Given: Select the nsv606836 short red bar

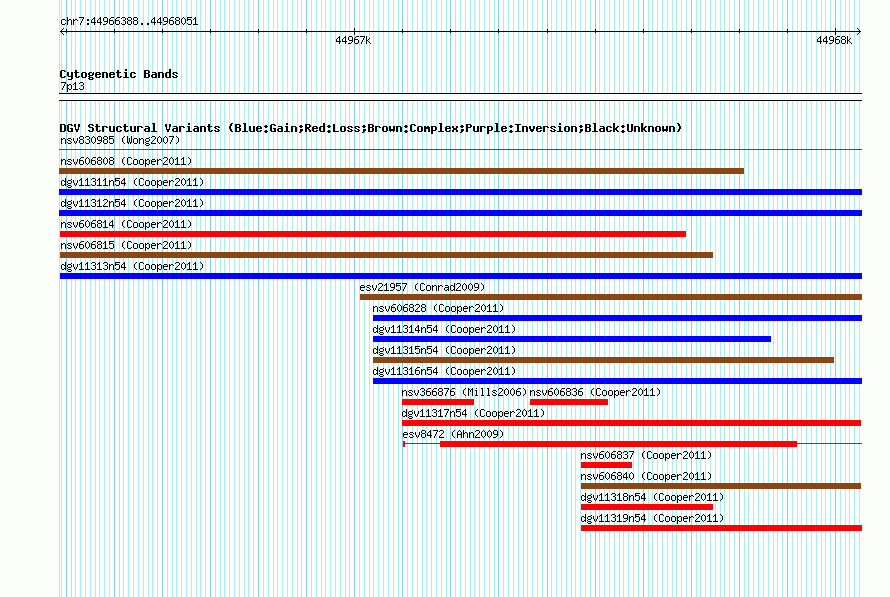Looking at the screenshot, I should tap(569, 402).
